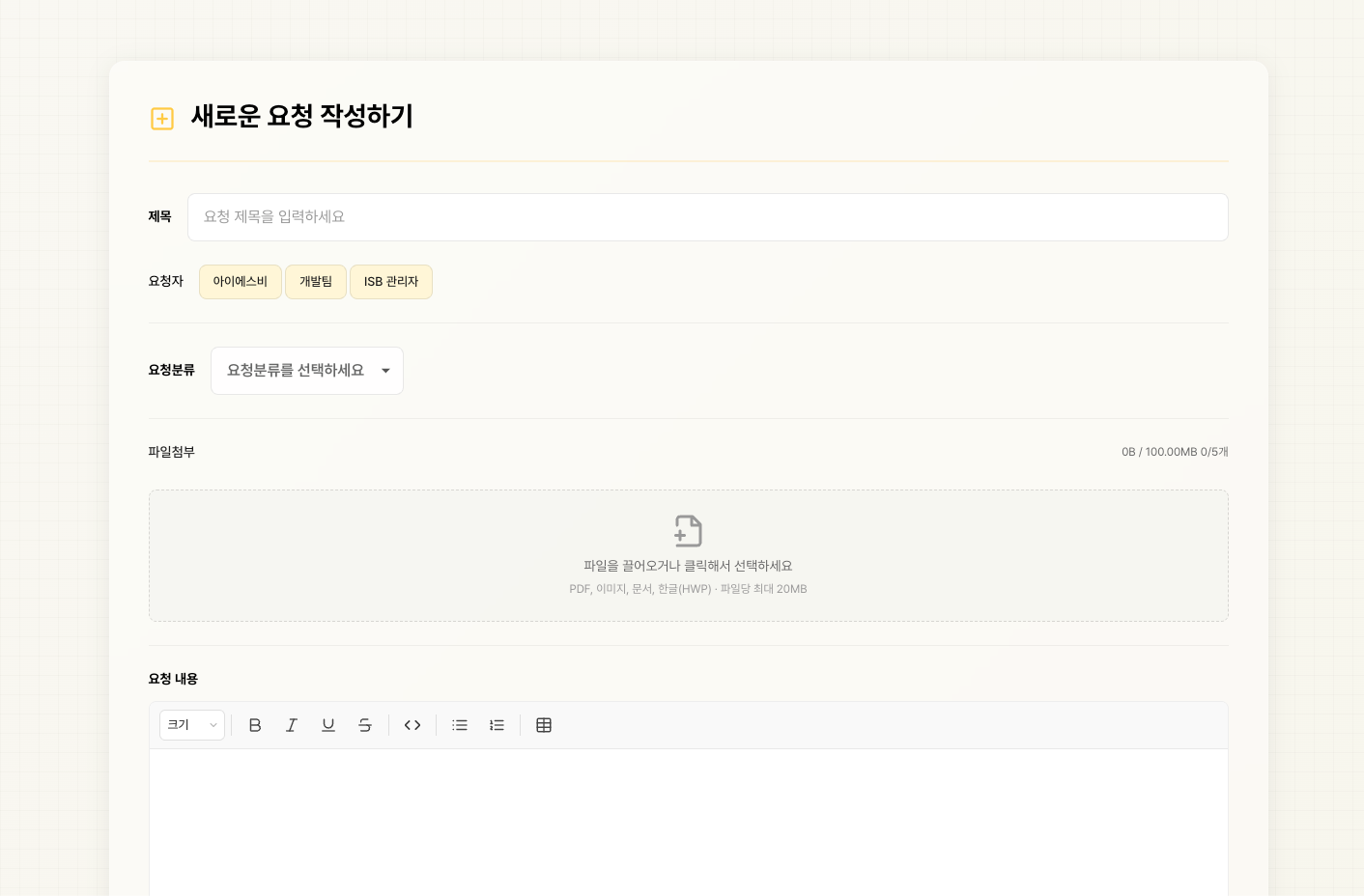
Task: Insert a bulleted list
Action: tap(460, 725)
